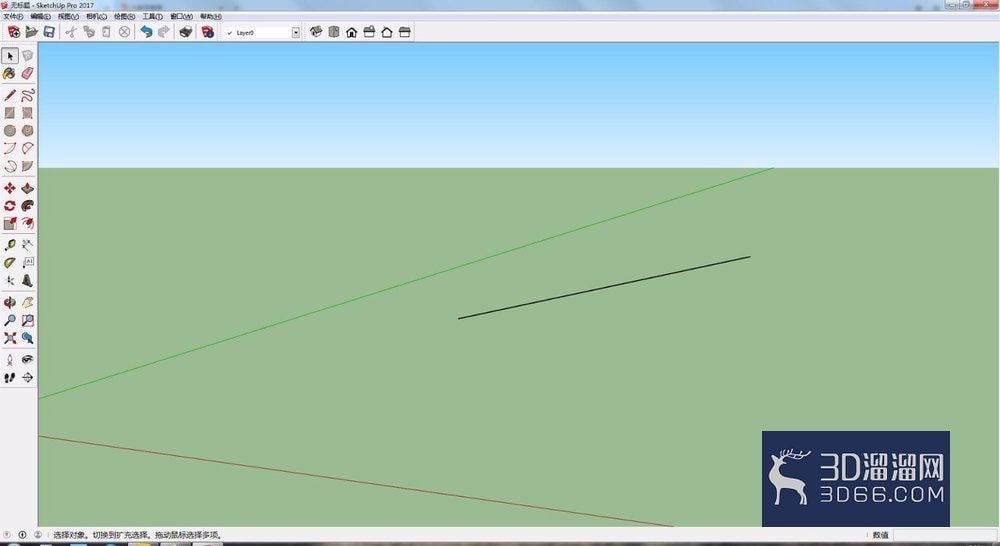The height and width of the screenshot is (546, 1000).
Task: Print the model with printer icon
Action: pos(186,32)
